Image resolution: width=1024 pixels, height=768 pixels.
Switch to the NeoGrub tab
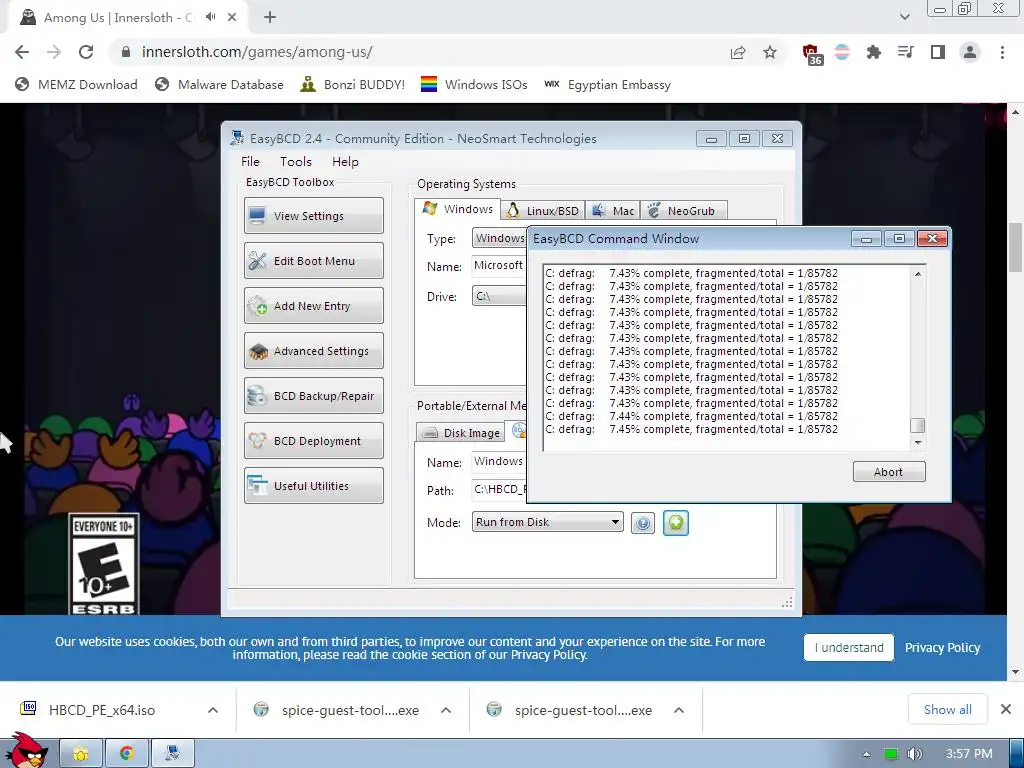[x=684, y=210]
